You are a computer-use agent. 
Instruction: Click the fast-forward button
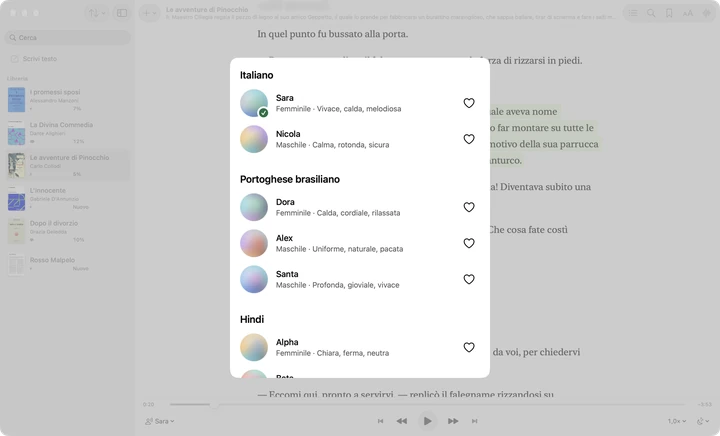453,421
